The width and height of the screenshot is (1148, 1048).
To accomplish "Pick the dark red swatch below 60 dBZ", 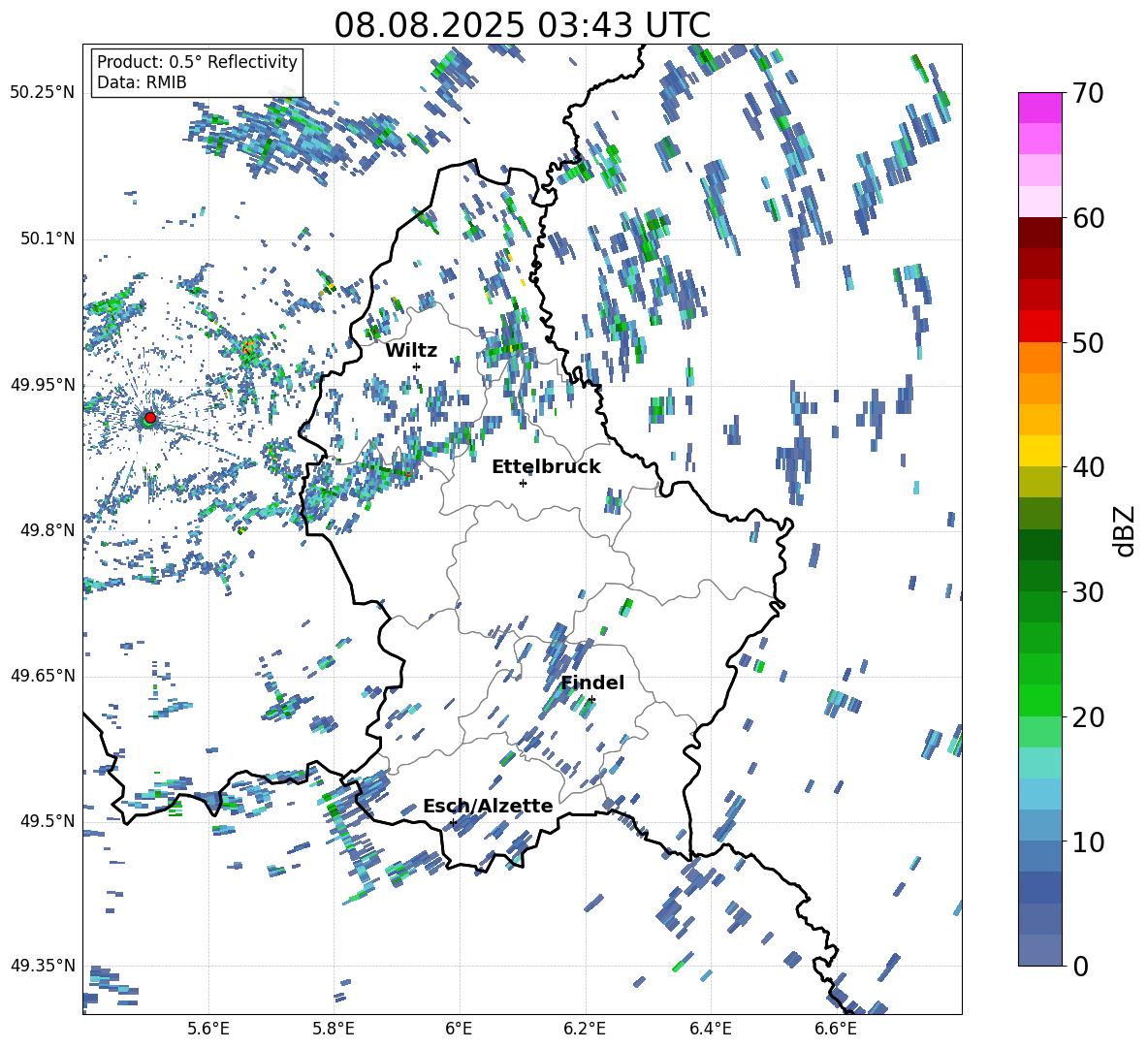I will tap(1039, 233).
